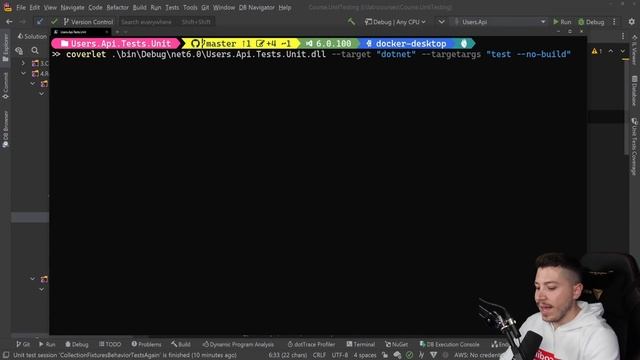640x360 pixels.
Task: Click the unit test session finished message
Action: [125, 356]
